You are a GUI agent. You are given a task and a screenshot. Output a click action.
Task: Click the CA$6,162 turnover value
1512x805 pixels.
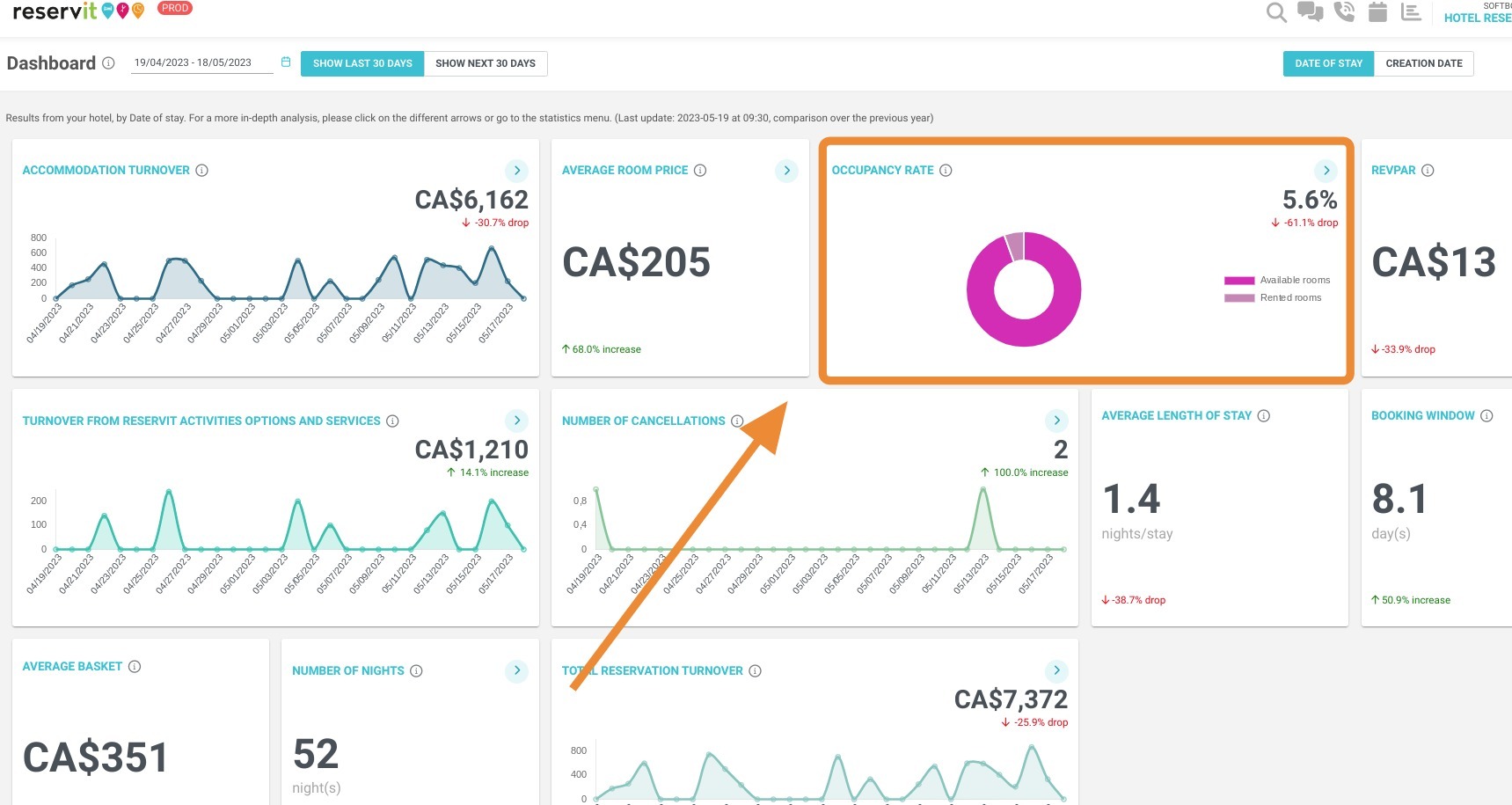(x=471, y=200)
